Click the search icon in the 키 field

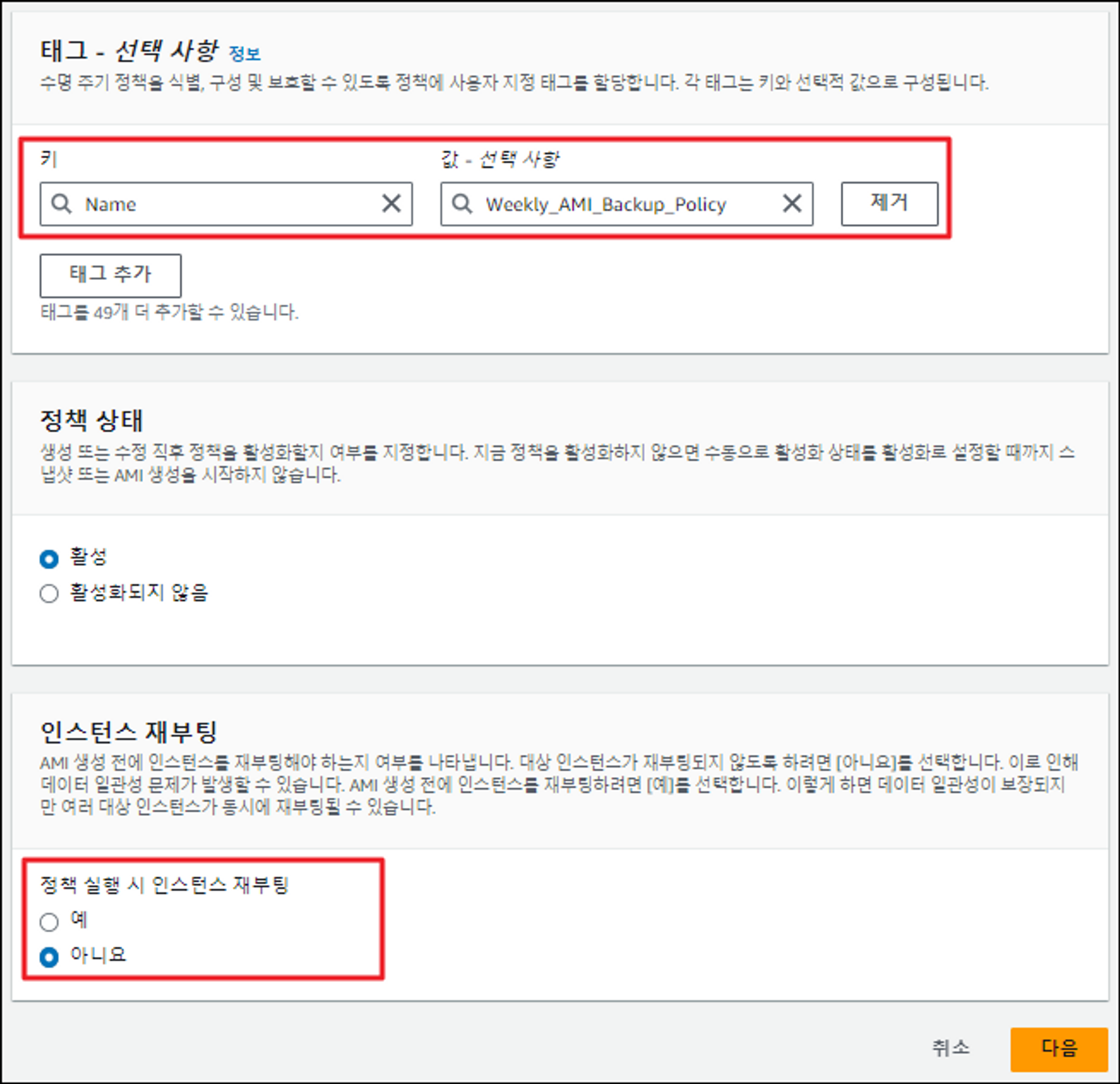click(x=61, y=204)
